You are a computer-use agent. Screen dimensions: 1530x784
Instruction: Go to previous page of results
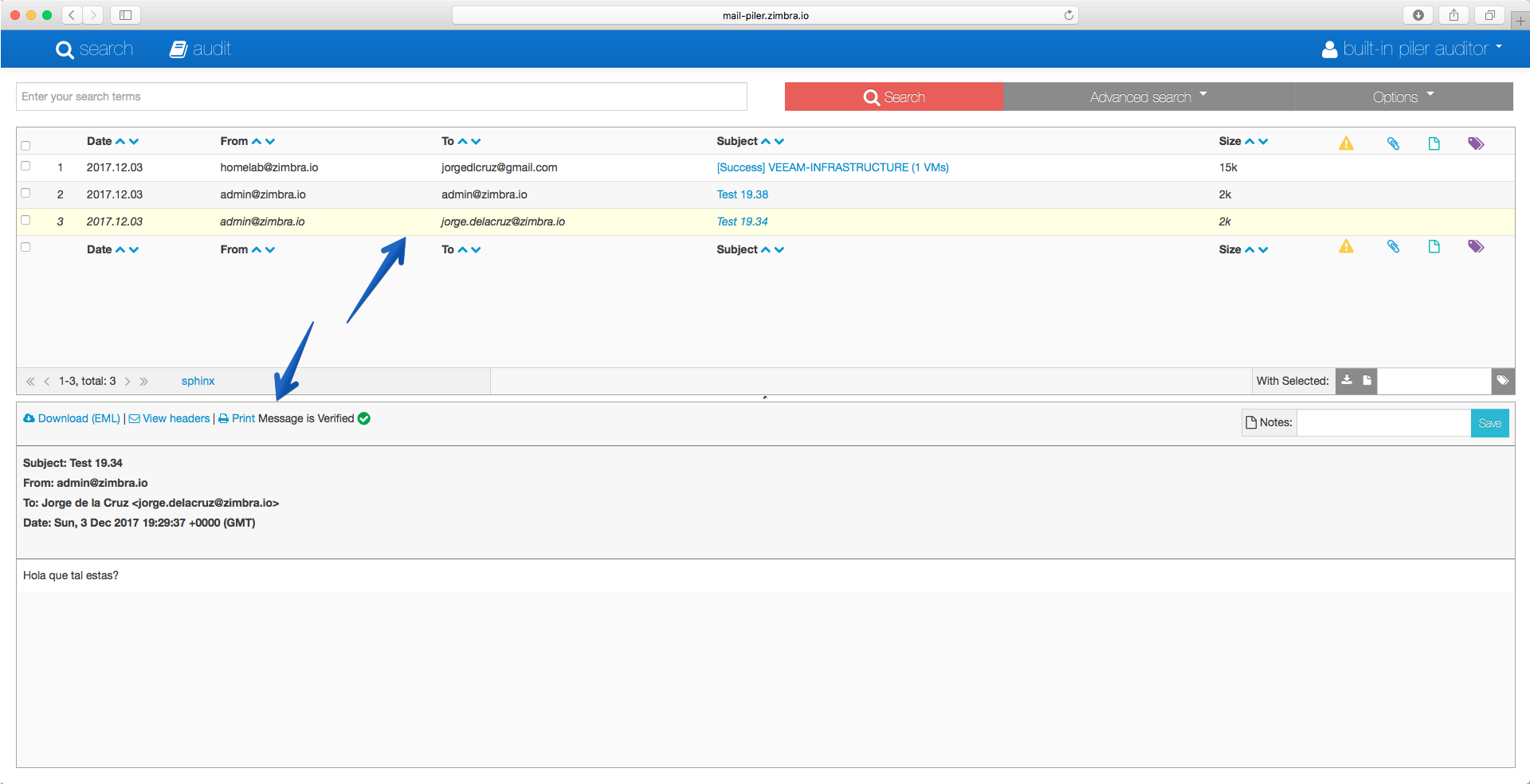click(47, 382)
